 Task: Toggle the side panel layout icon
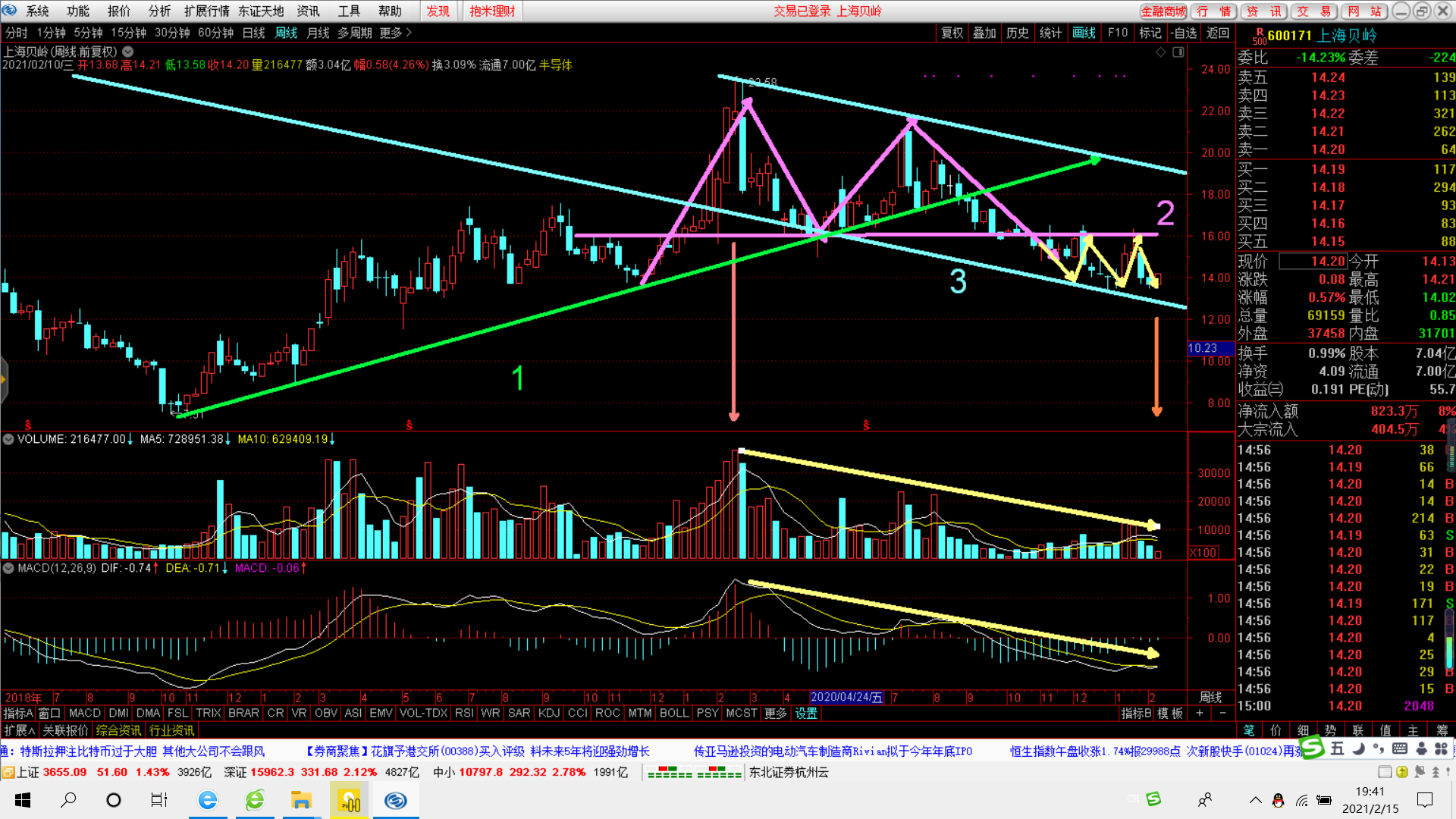[x=1178, y=52]
